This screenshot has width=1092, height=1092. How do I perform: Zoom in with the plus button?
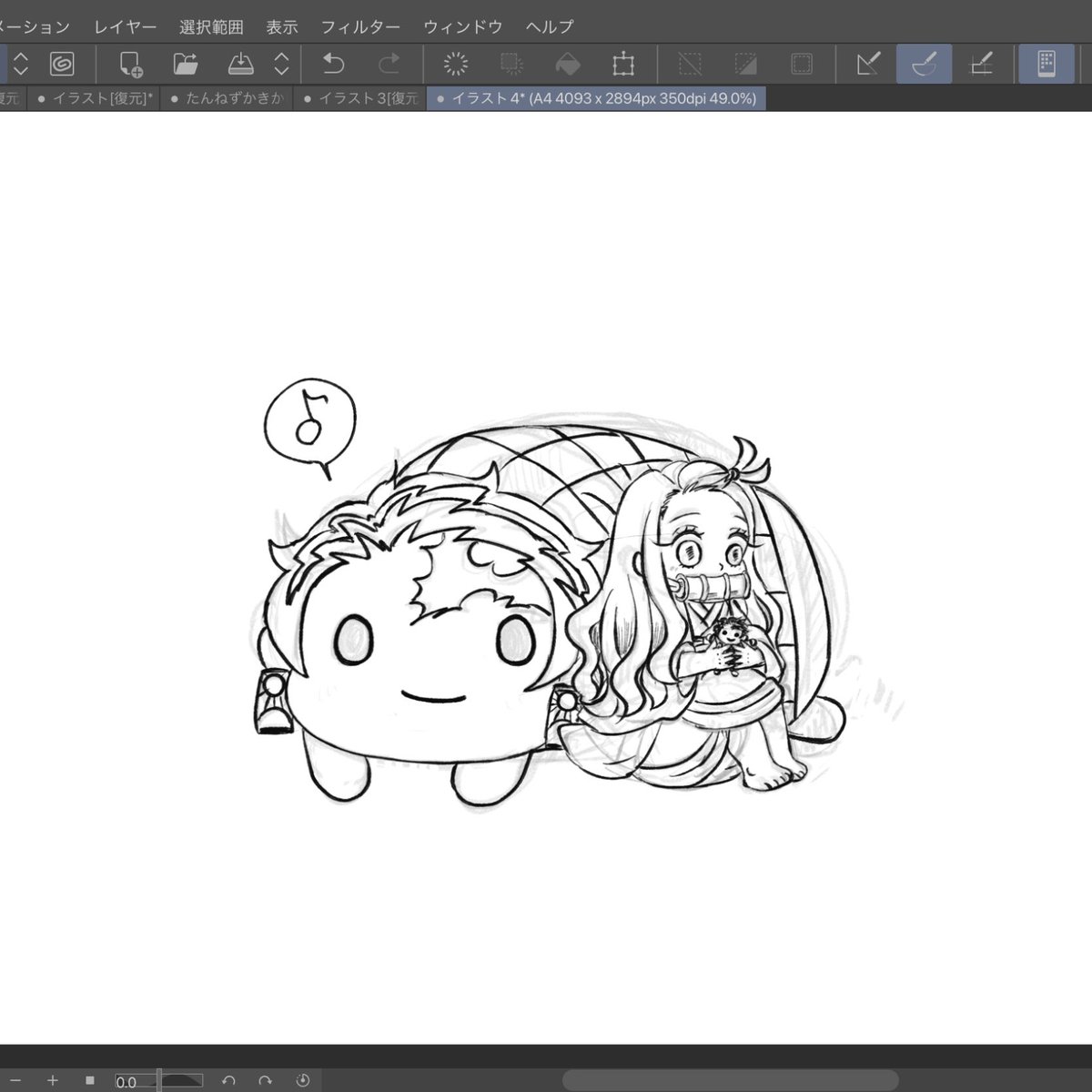coord(53,1080)
